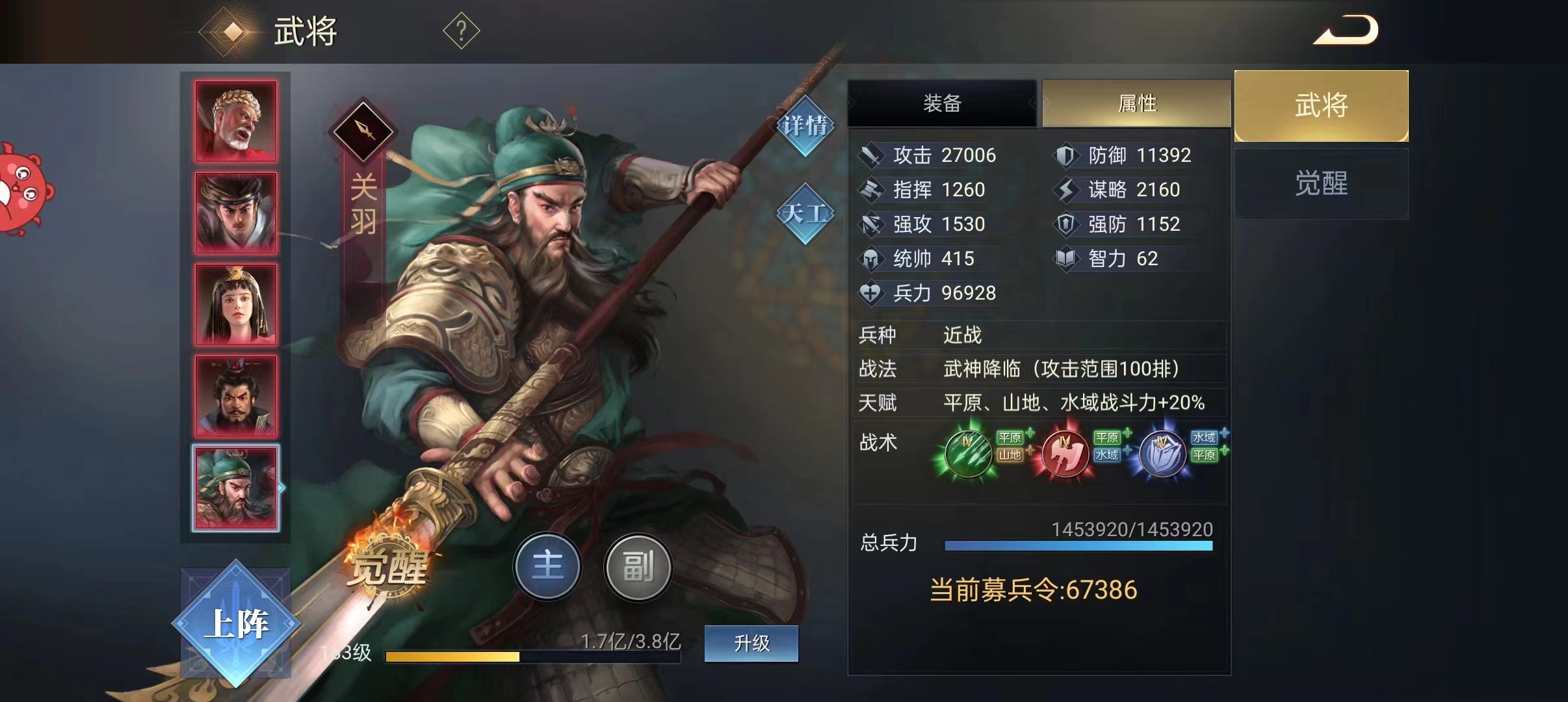
Task: Click the 升级 level up button
Action: pyautogui.click(x=751, y=643)
